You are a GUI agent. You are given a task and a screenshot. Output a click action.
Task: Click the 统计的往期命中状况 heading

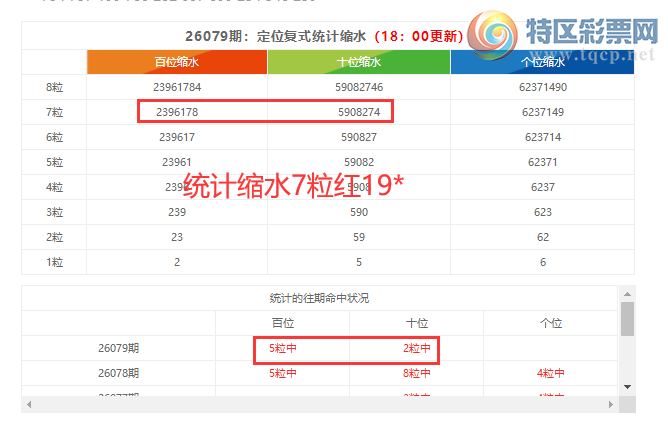tap(319, 298)
